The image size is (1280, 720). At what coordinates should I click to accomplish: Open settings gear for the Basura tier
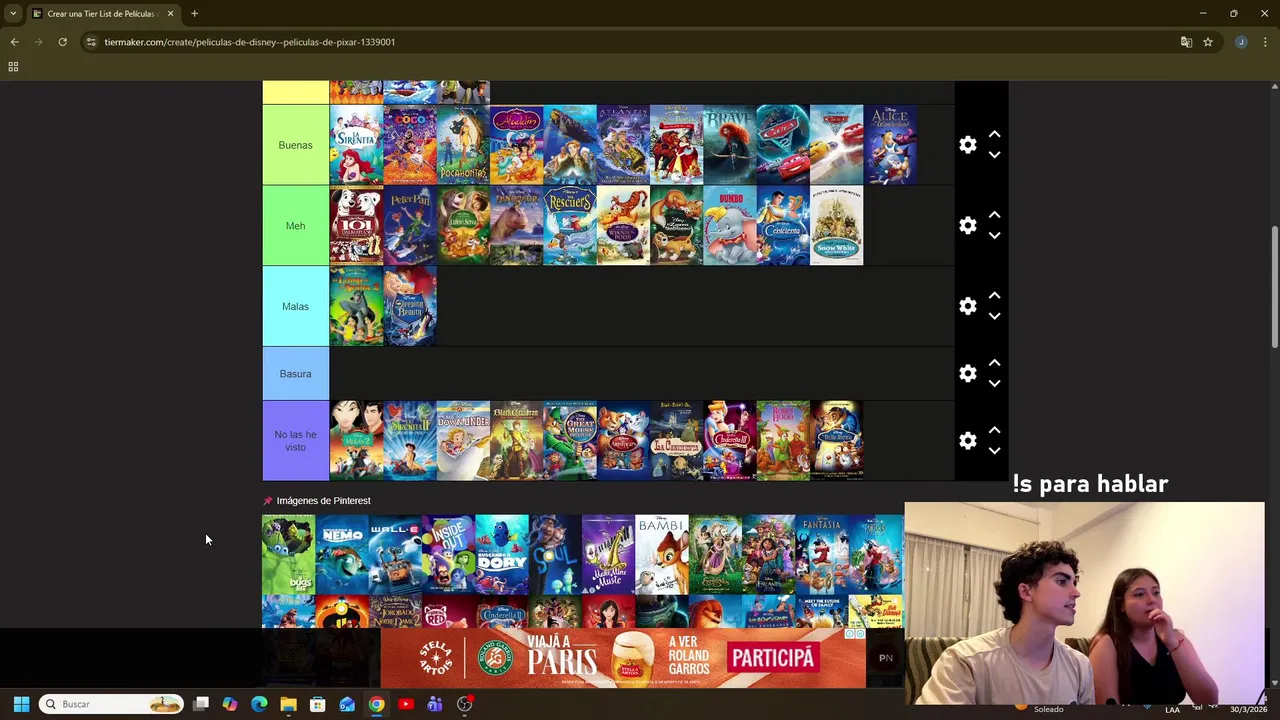tap(967, 374)
